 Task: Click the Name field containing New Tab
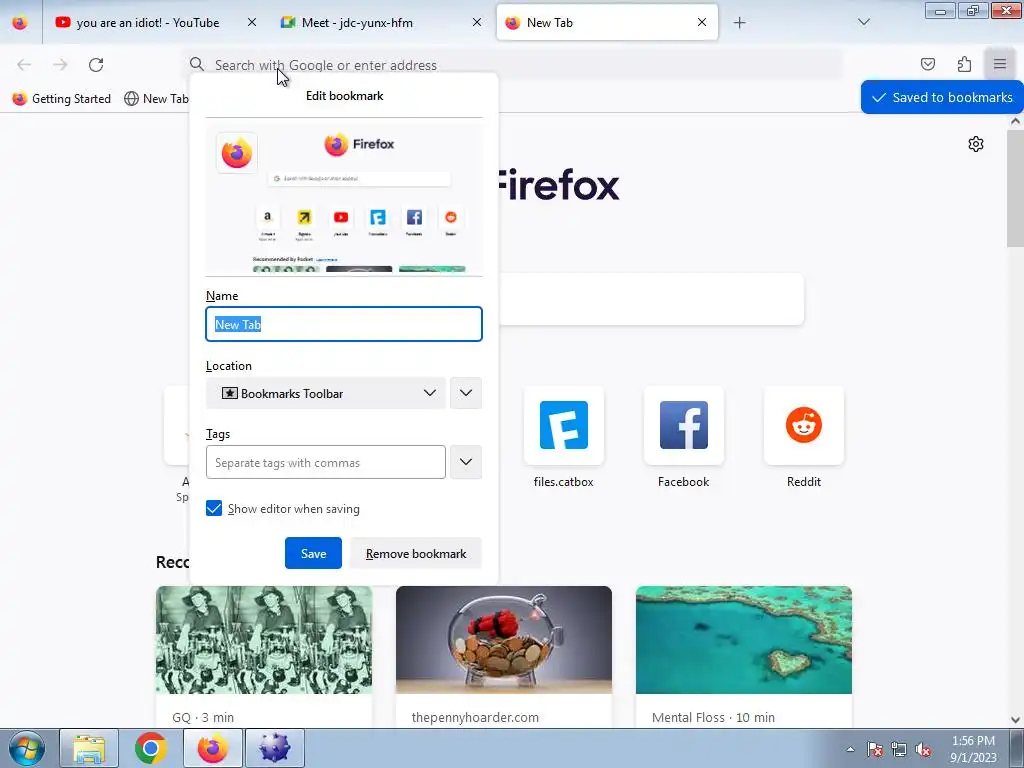coord(344,324)
